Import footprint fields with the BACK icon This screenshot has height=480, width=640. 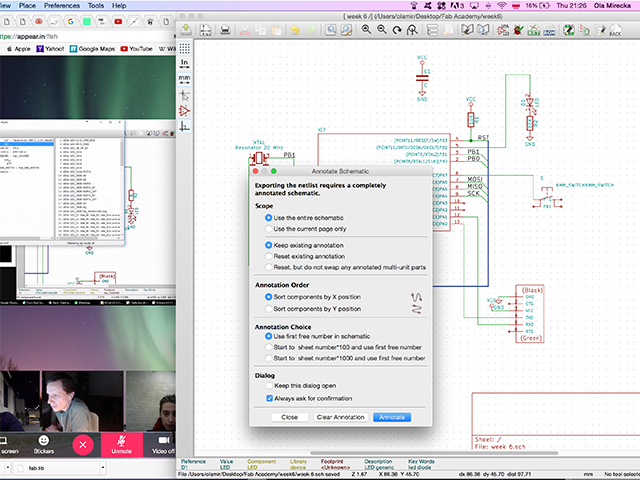point(615,30)
